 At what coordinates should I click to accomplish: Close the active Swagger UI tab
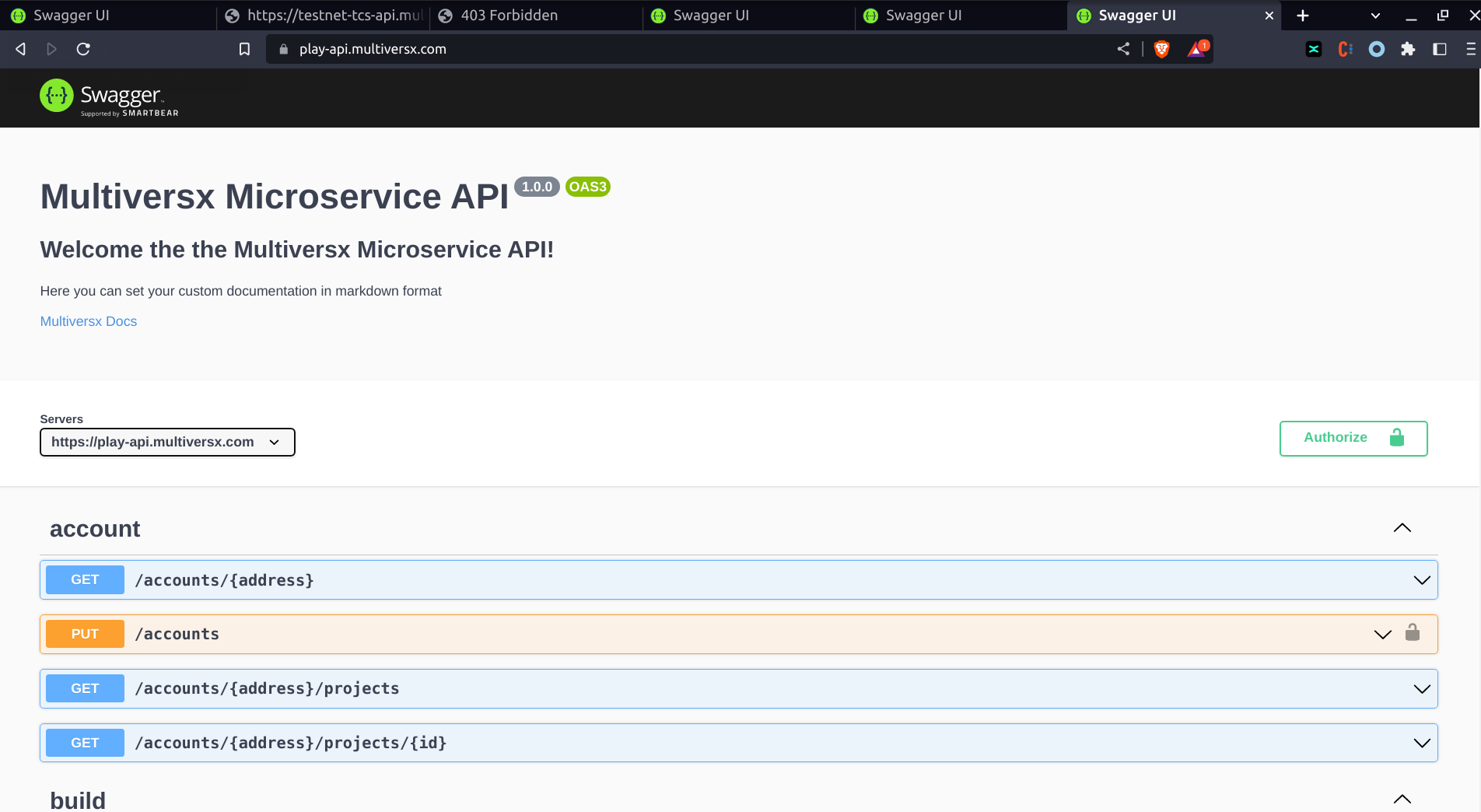point(1269,16)
